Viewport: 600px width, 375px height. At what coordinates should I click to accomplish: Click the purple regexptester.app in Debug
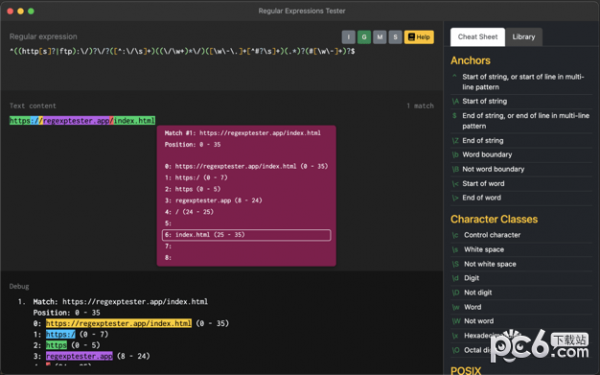[79, 356]
